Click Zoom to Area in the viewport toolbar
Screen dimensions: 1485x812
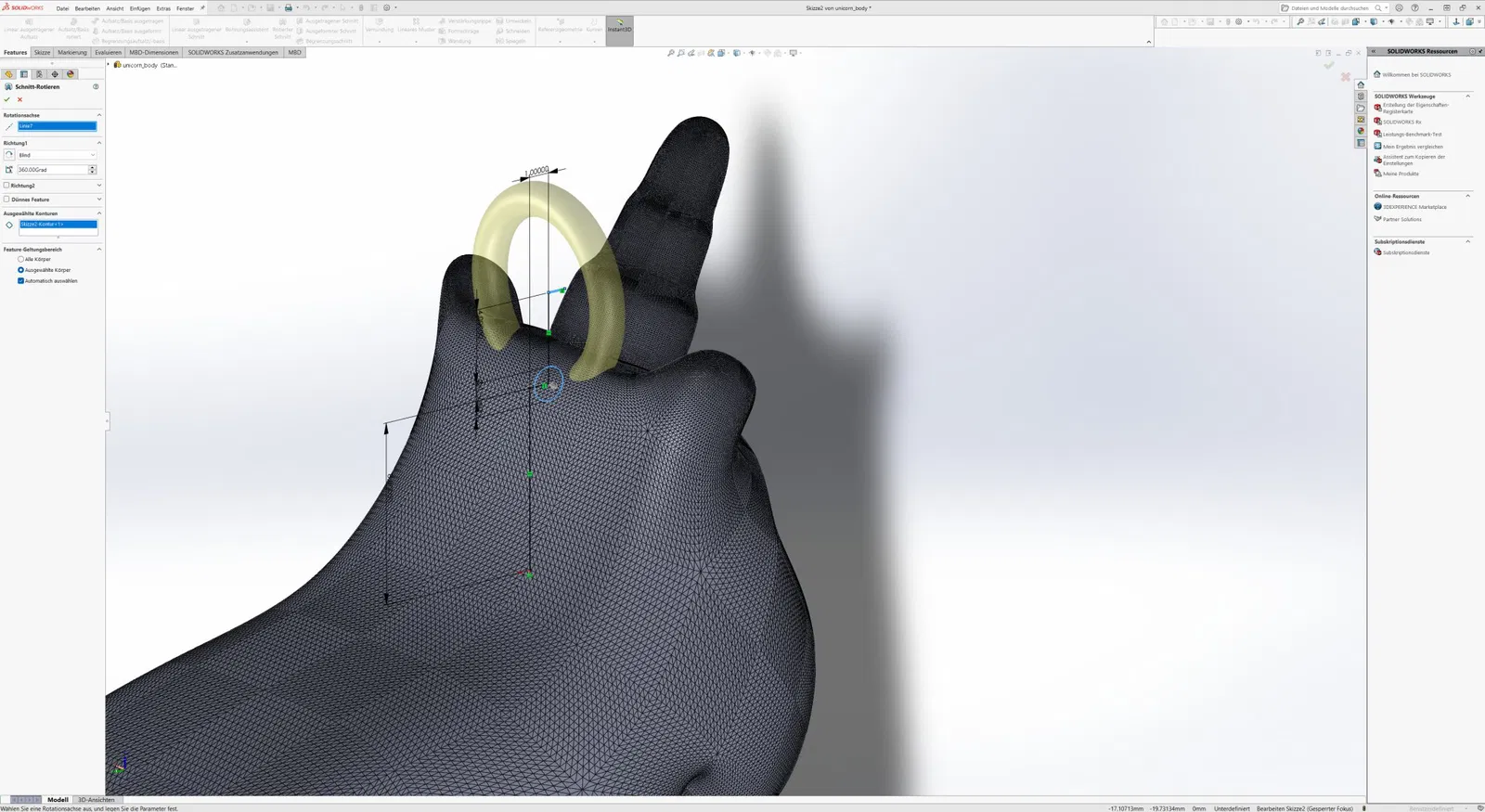pyautogui.click(x=681, y=53)
